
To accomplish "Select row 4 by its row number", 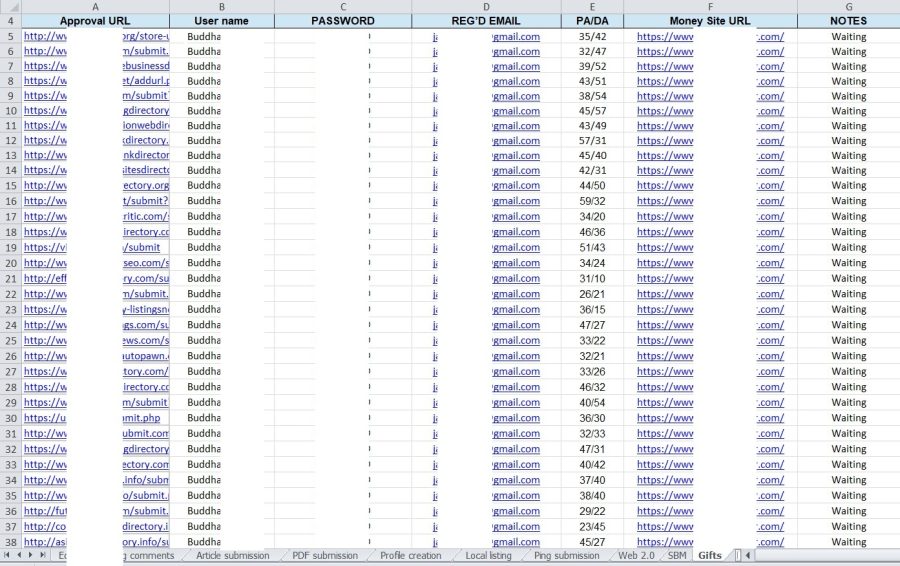I will (10, 21).
